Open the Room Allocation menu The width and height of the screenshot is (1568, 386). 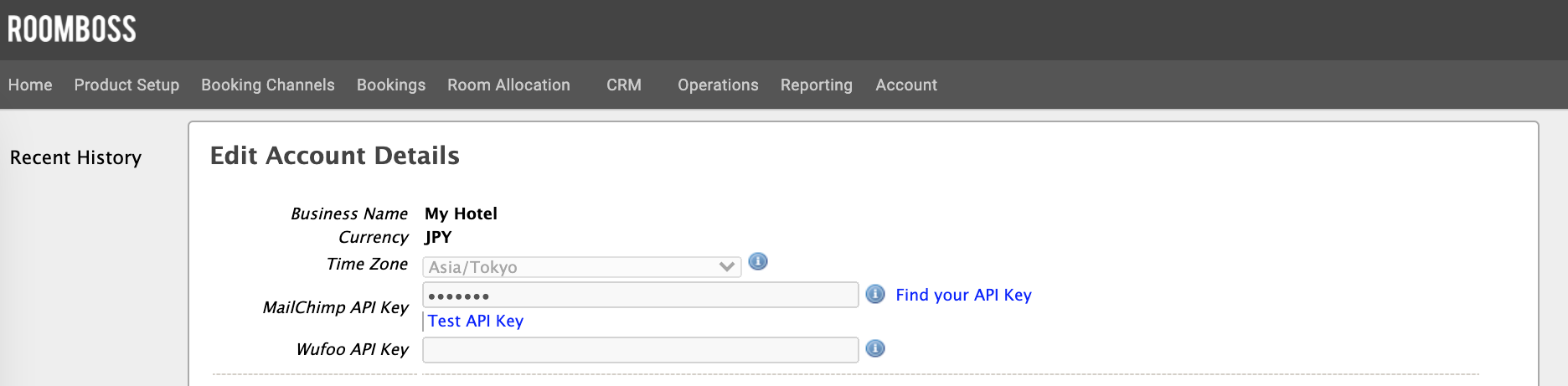pyautogui.click(x=508, y=85)
